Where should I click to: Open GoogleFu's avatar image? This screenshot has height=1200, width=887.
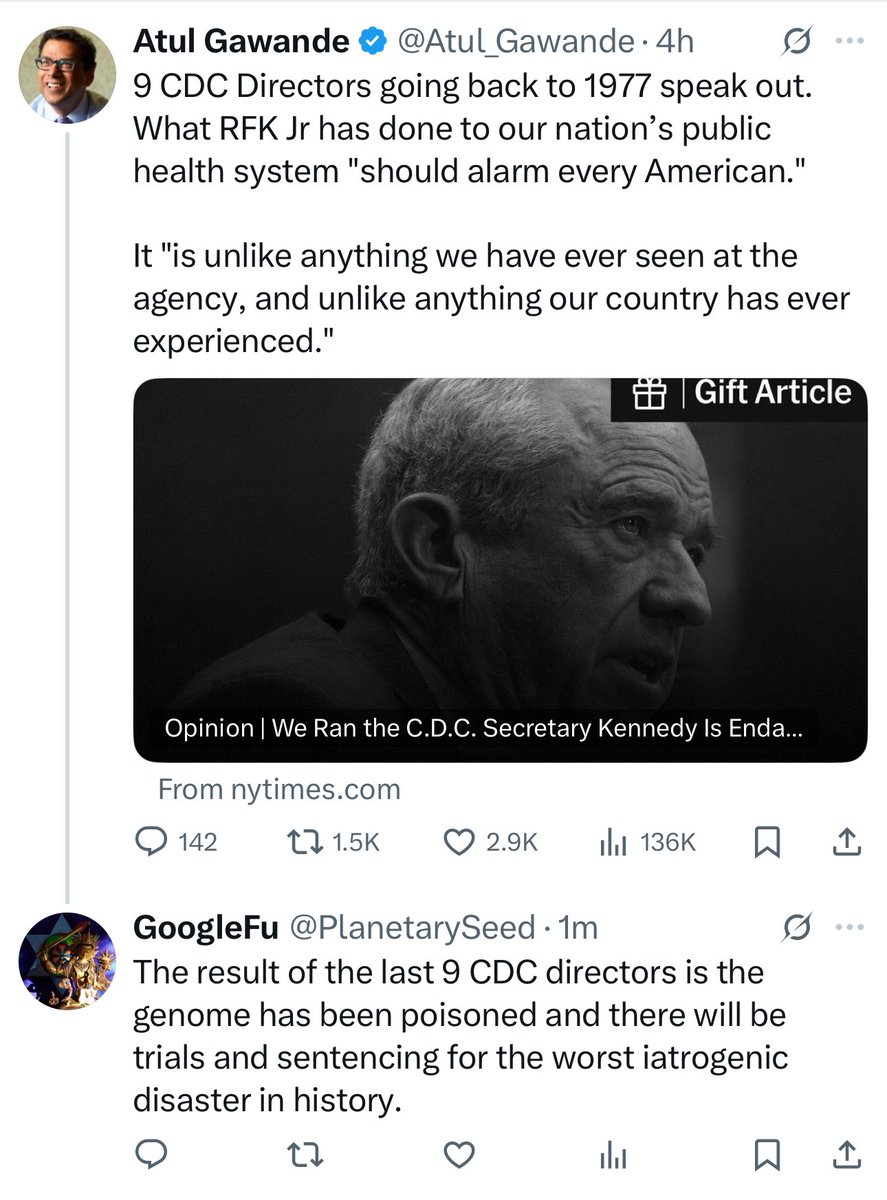coord(64,960)
